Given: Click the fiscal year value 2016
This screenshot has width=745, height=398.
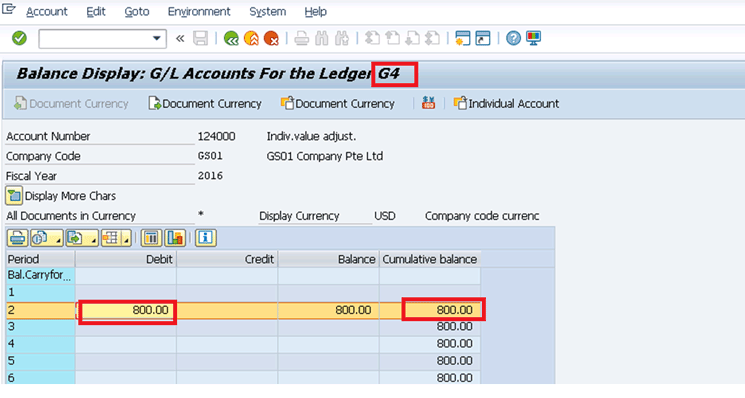Looking at the screenshot, I should pyautogui.click(x=210, y=176).
